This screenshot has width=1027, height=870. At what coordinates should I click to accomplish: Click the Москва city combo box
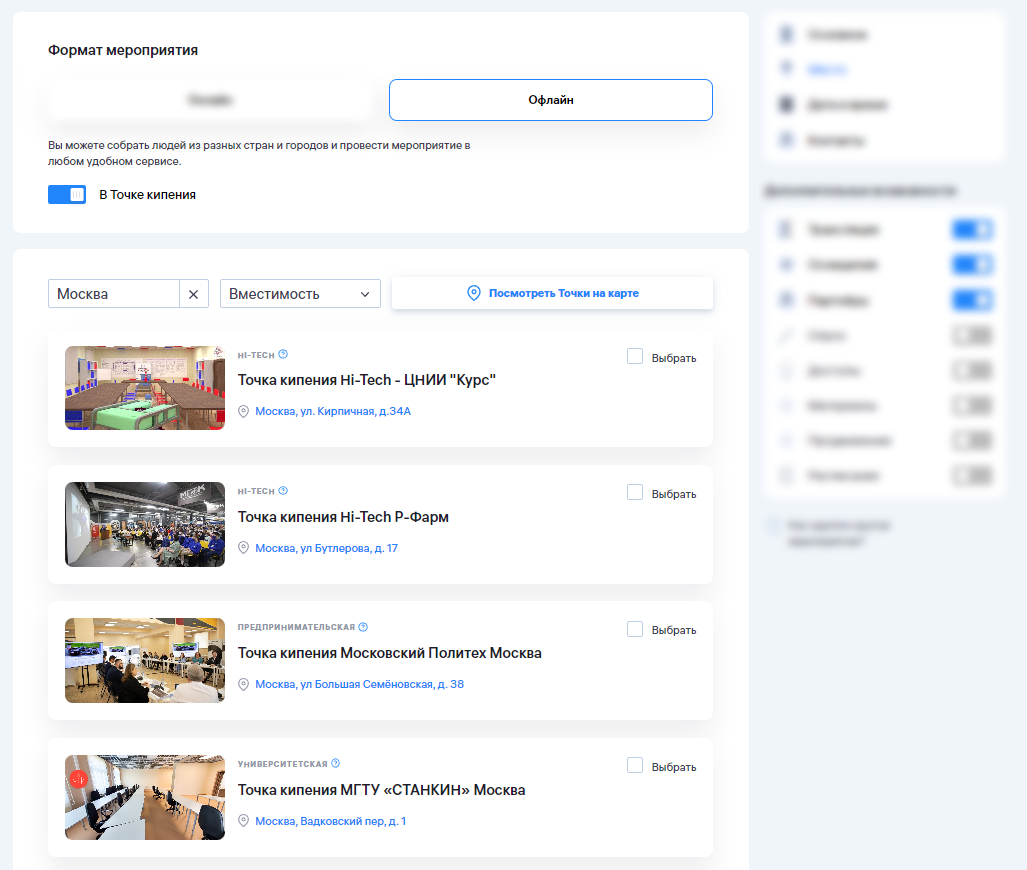tap(114, 294)
